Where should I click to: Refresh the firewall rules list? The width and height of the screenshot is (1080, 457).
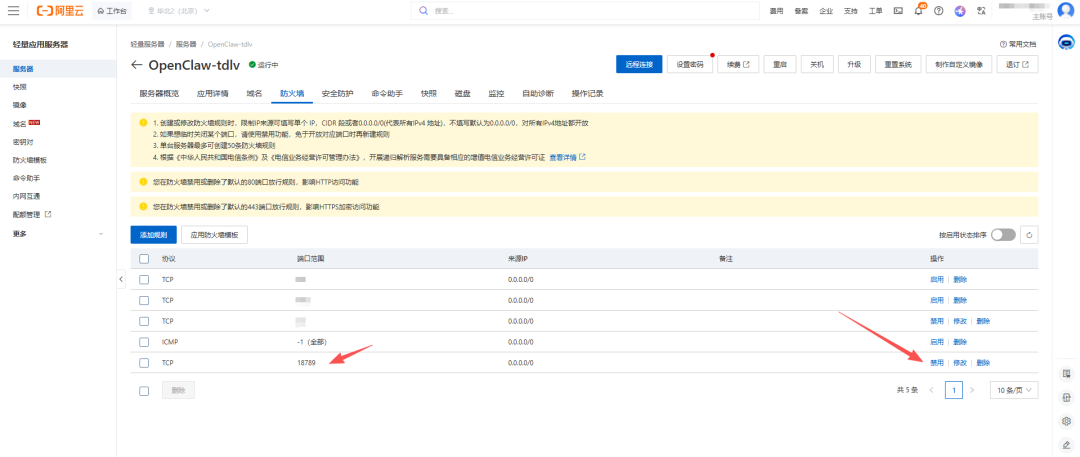click(1029, 234)
